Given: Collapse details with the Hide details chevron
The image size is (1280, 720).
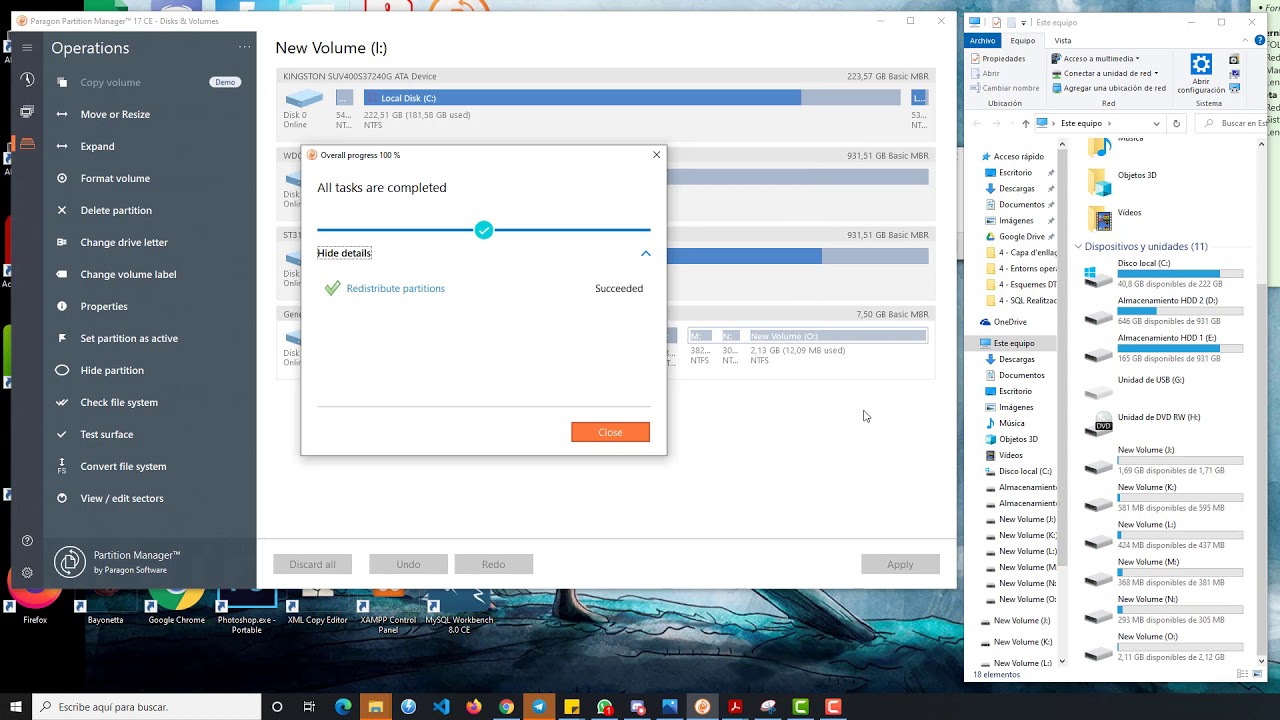Looking at the screenshot, I should point(645,253).
